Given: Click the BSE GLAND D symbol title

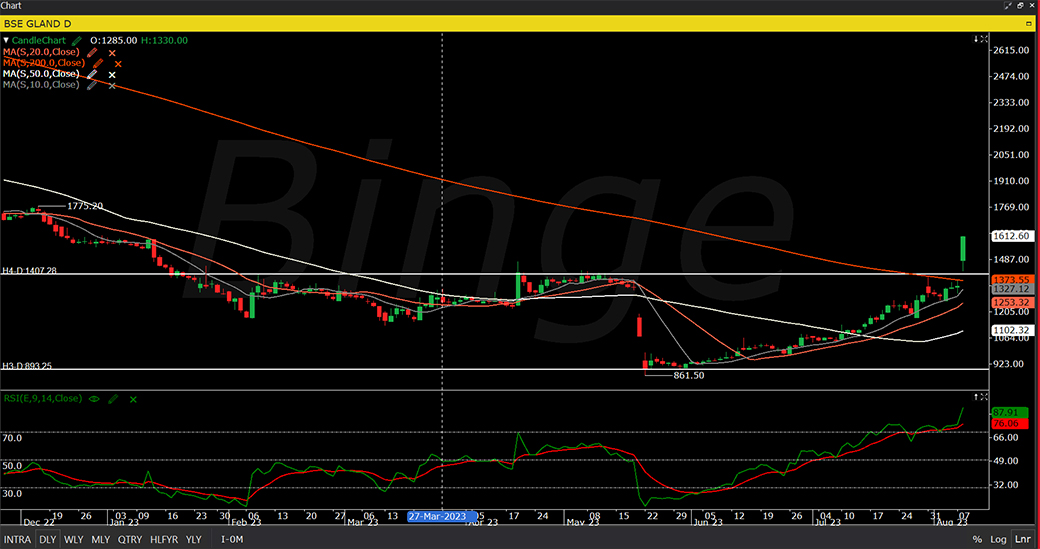Looking at the screenshot, I should tap(38, 24).
